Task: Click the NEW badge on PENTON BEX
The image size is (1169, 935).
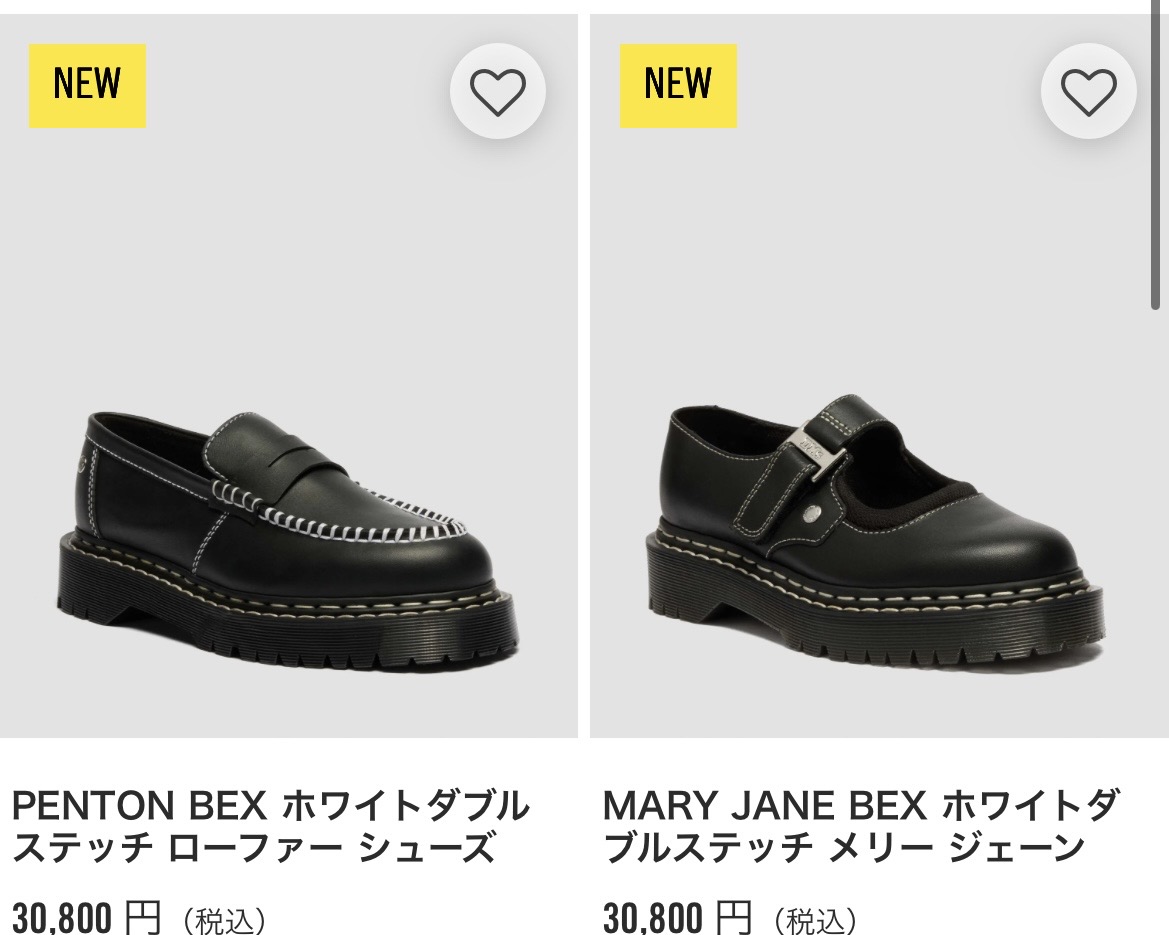Action: coord(87,85)
